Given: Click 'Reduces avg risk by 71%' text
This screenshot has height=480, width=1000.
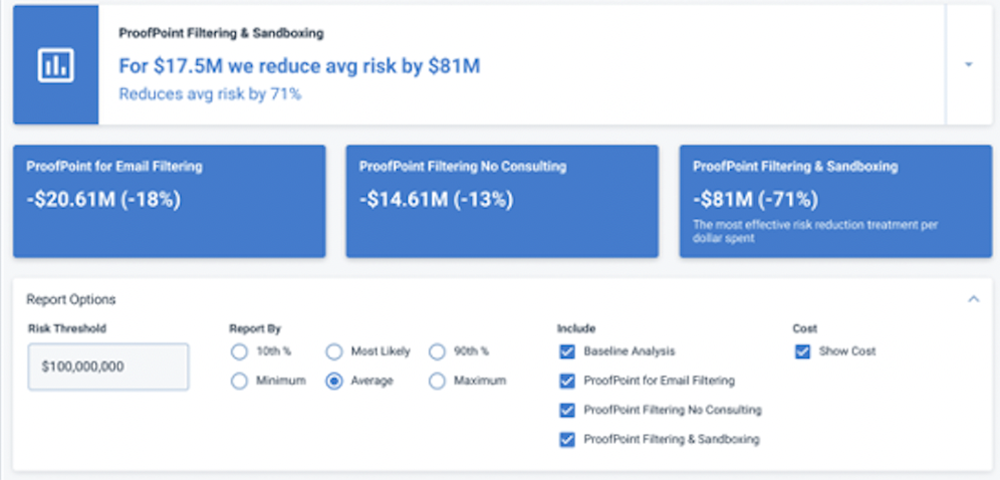Looking at the screenshot, I should pos(210,94).
